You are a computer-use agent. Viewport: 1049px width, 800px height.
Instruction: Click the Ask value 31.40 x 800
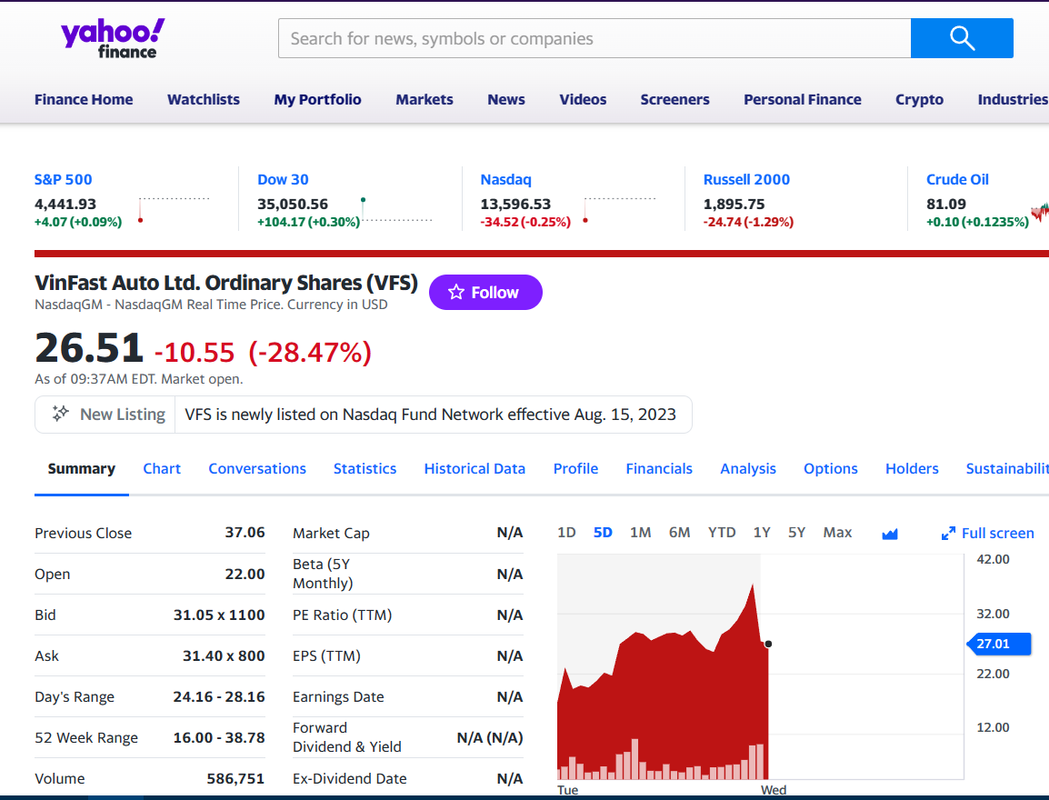223,656
